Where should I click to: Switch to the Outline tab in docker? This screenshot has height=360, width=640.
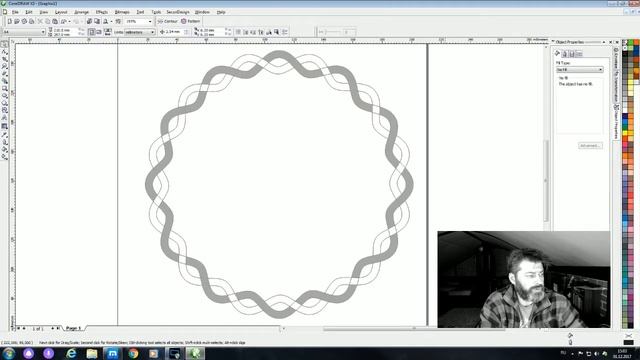tap(565, 53)
